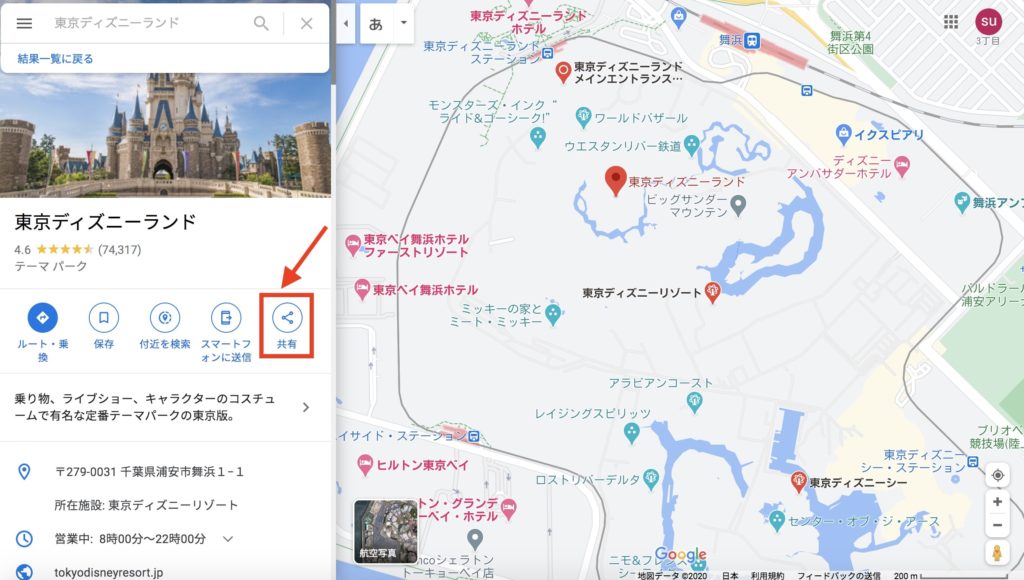Click テーマパーク category label
This screenshot has width=1024, height=580.
pyautogui.click(x=50, y=266)
